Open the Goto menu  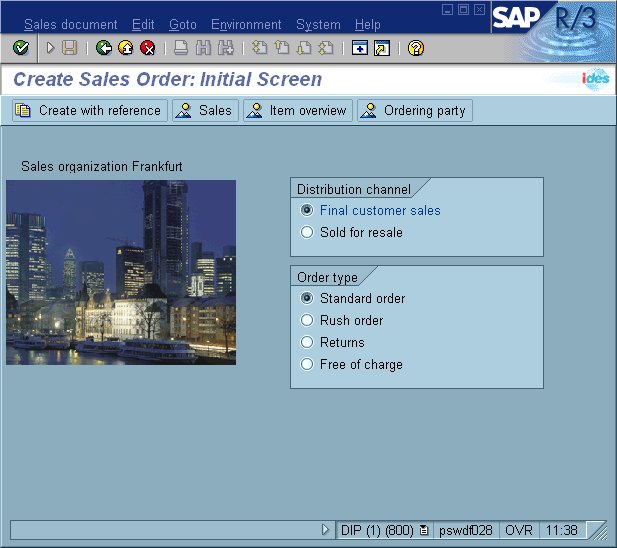182,25
